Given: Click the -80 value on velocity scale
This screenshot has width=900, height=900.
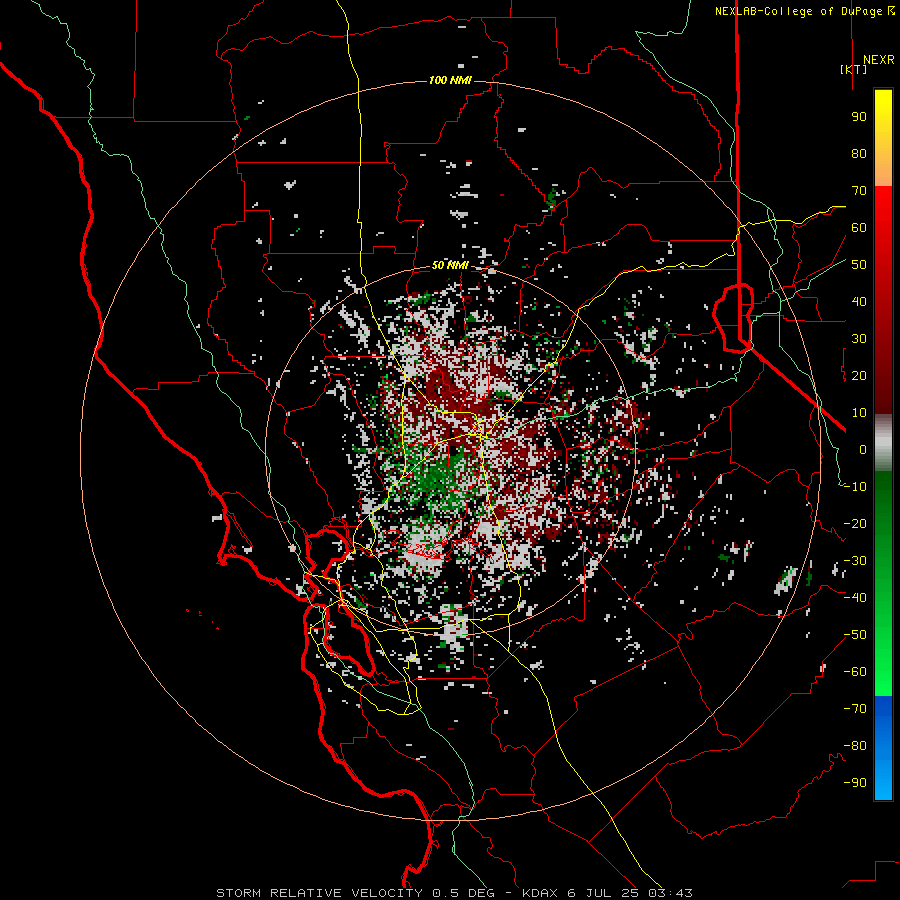Looking at the screenshot, I should 855,746.
